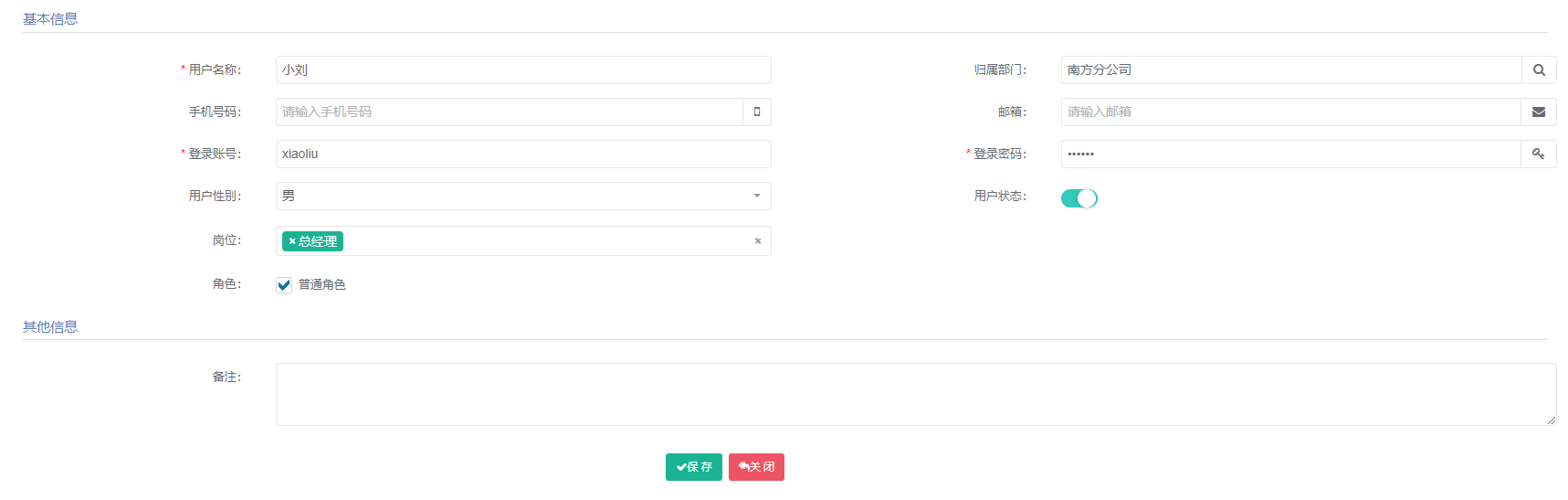Clear all selections in the 岗位 field
The image size is (1568, 500).
758,241
